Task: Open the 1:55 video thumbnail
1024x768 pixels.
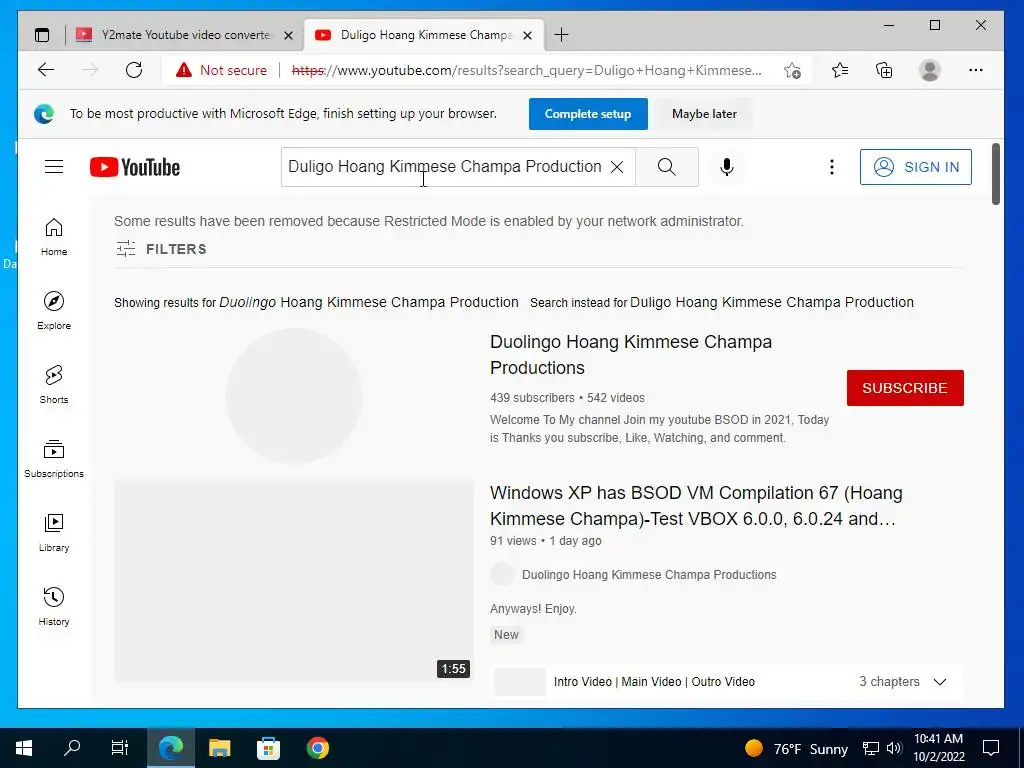Action: 294,581
